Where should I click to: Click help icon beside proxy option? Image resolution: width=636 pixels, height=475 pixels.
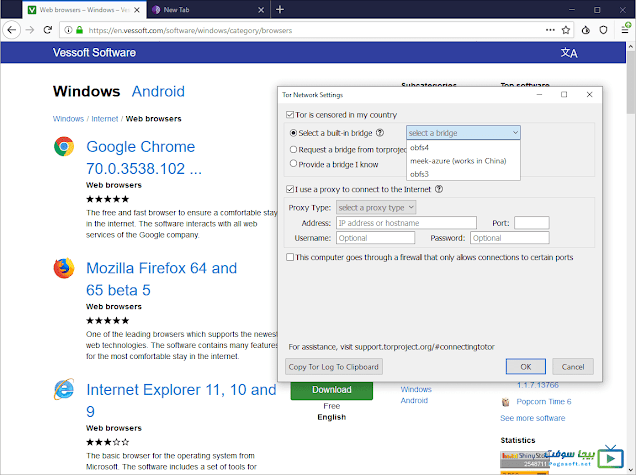(x=439, y=189)
